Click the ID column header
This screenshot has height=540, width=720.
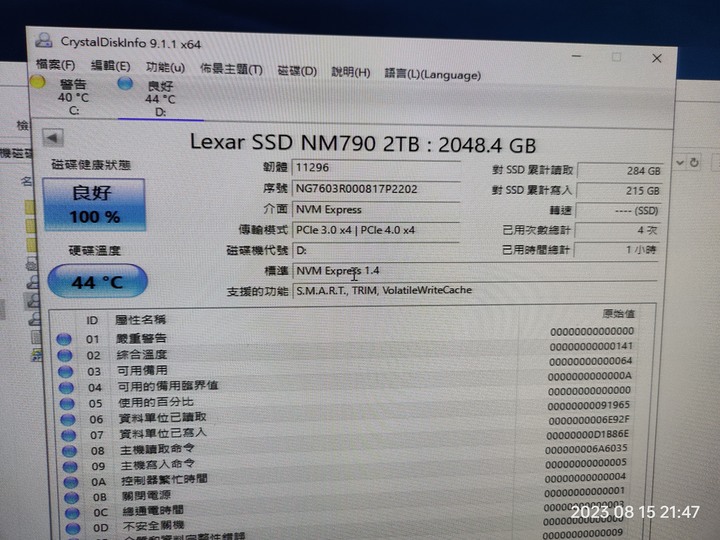click(92, 320)
